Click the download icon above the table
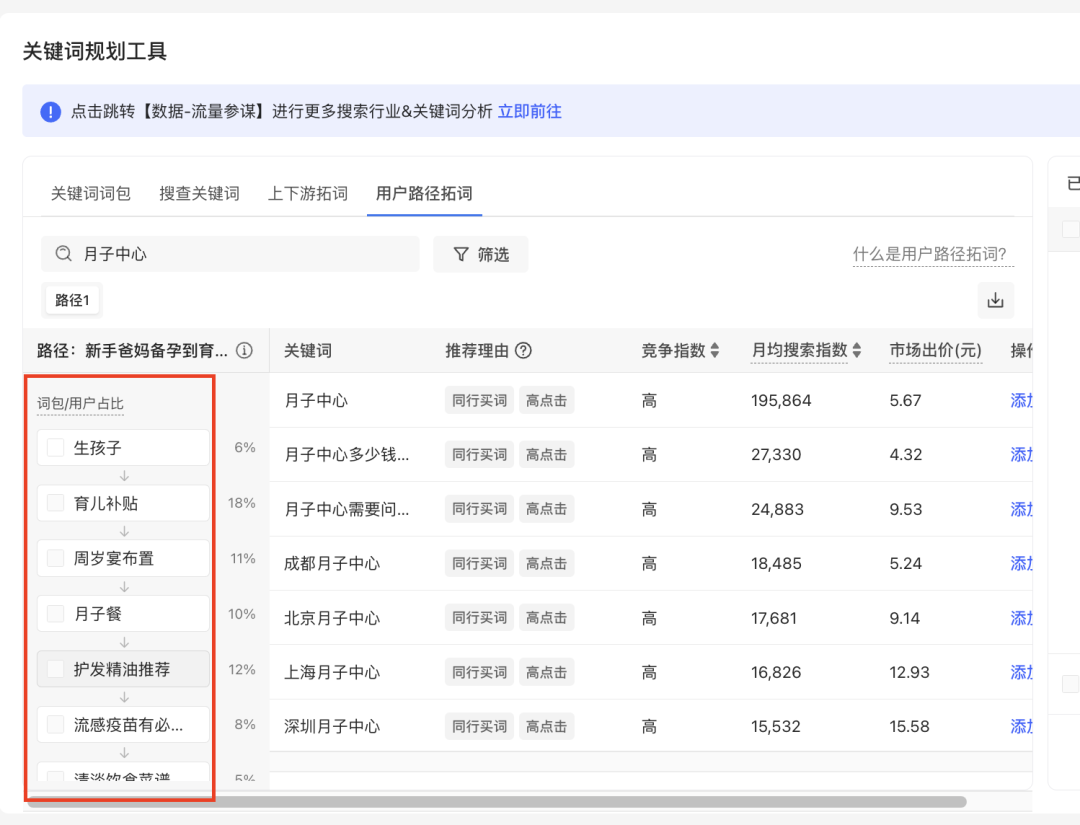 coord(995,300)
